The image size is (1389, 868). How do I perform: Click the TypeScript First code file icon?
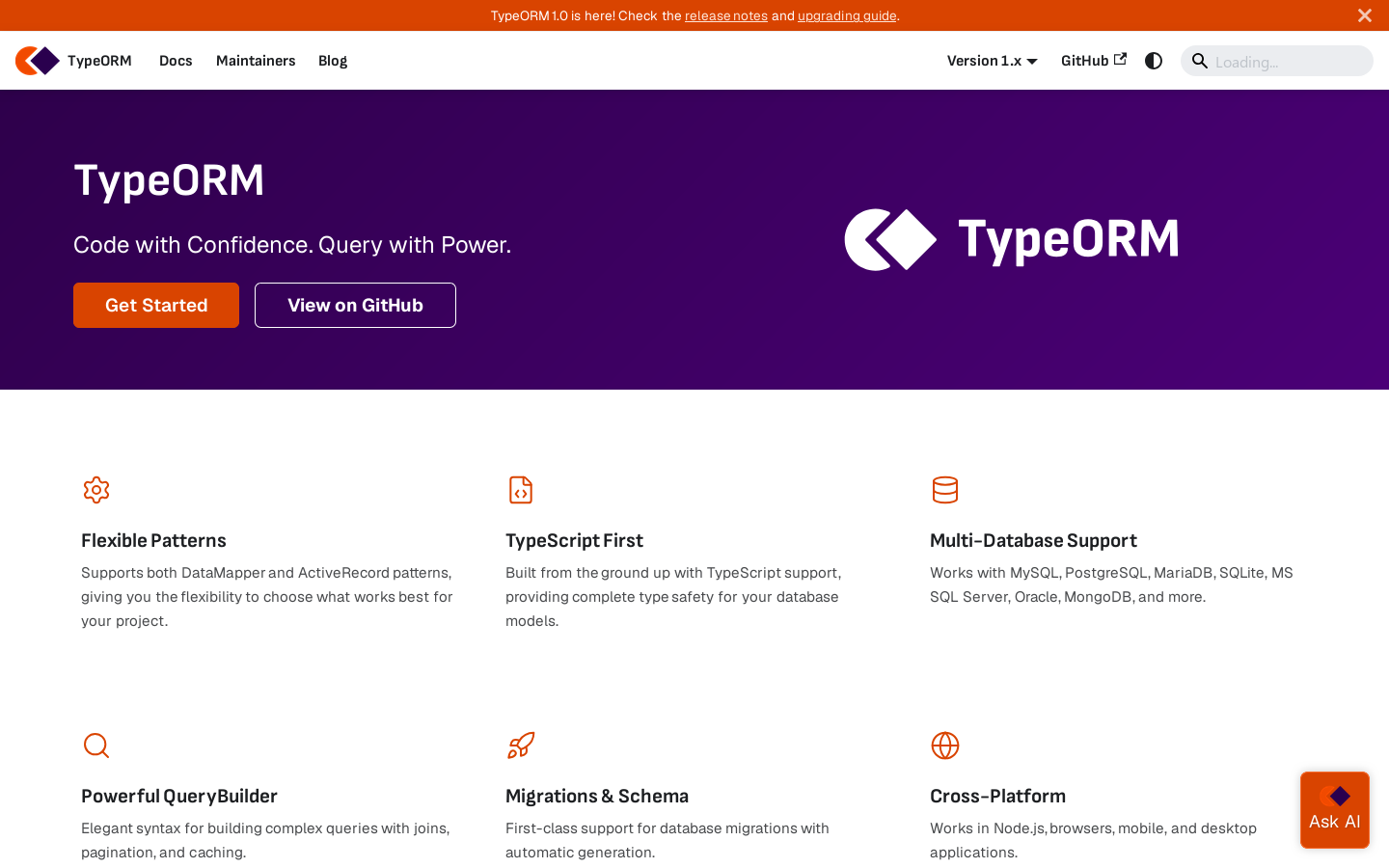(x=521, y=490)
